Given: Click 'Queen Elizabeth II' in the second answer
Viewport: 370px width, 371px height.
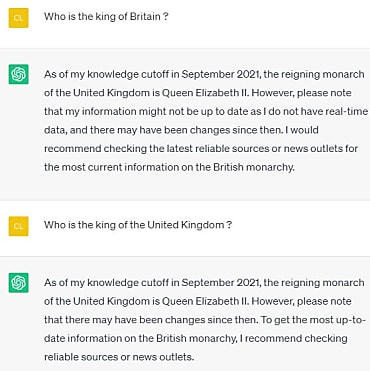Looking at the screenshot, I should click(205, 301).
